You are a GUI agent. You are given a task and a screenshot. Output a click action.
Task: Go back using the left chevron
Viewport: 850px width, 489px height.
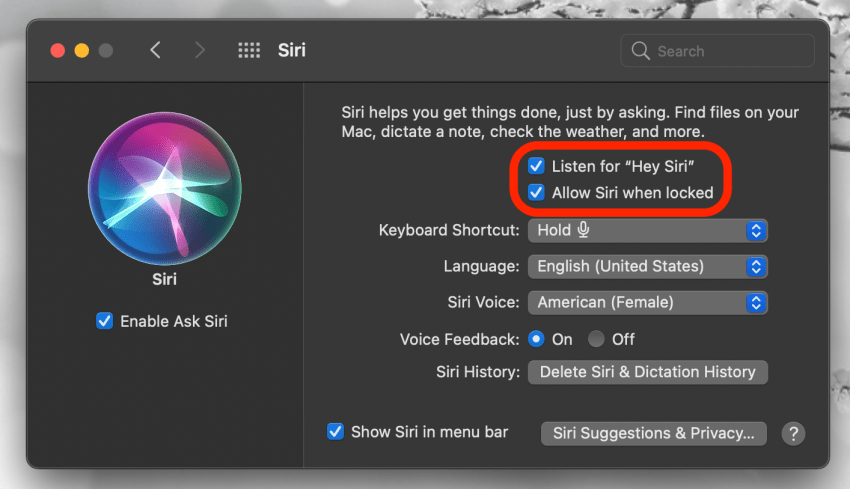click(x=155, y=50)
